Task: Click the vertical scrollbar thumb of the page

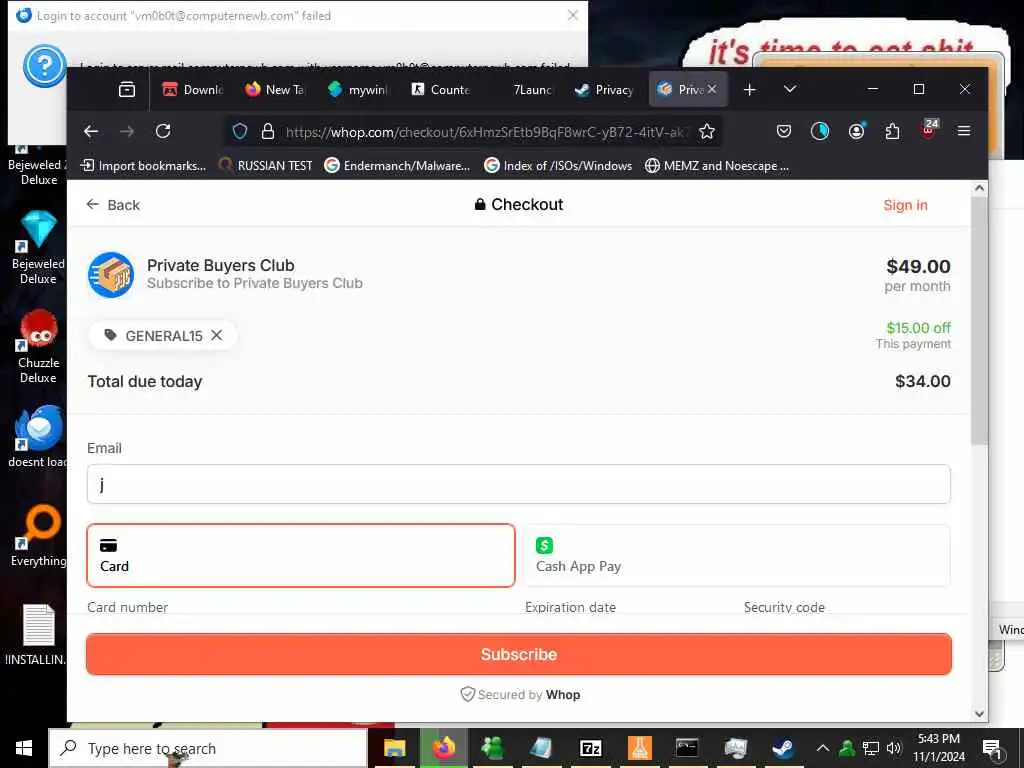Action: tap(979, 320)
